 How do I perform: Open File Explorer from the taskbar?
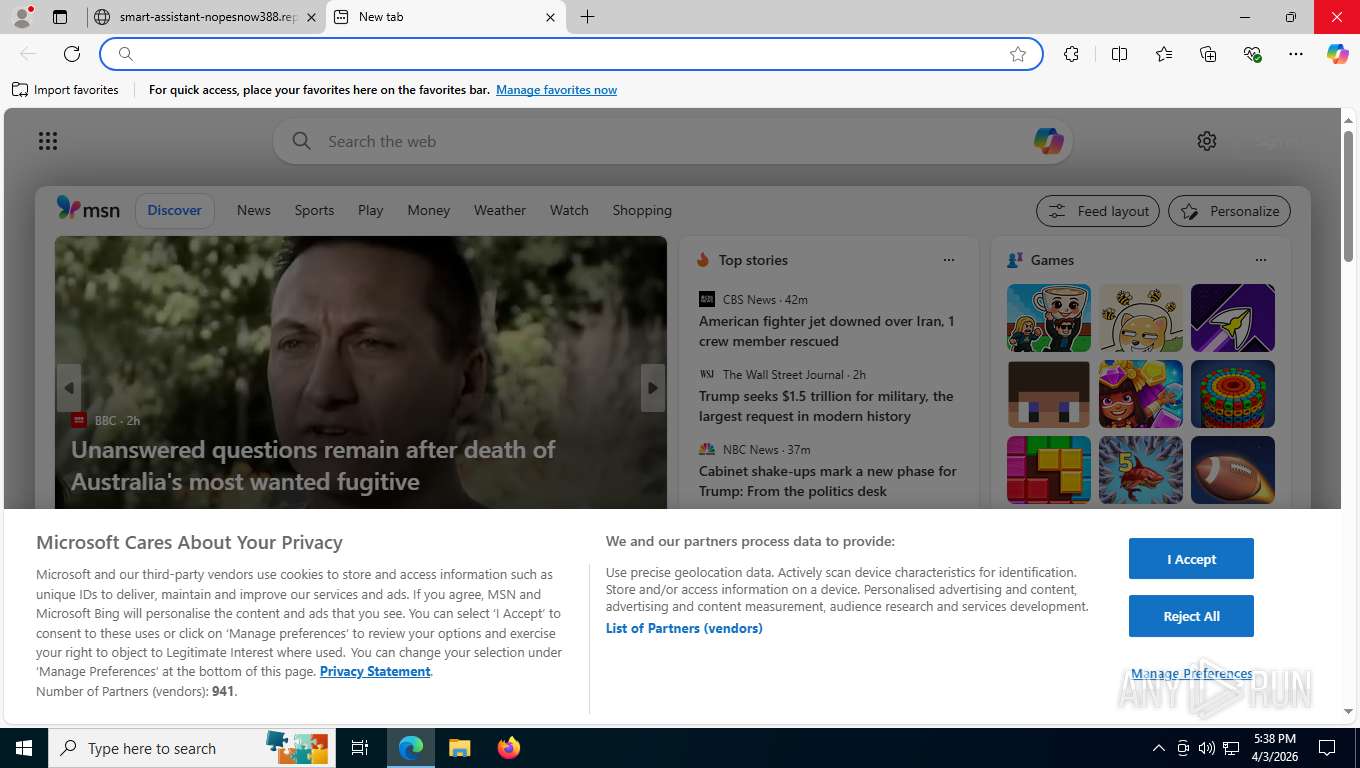[459, 748]
